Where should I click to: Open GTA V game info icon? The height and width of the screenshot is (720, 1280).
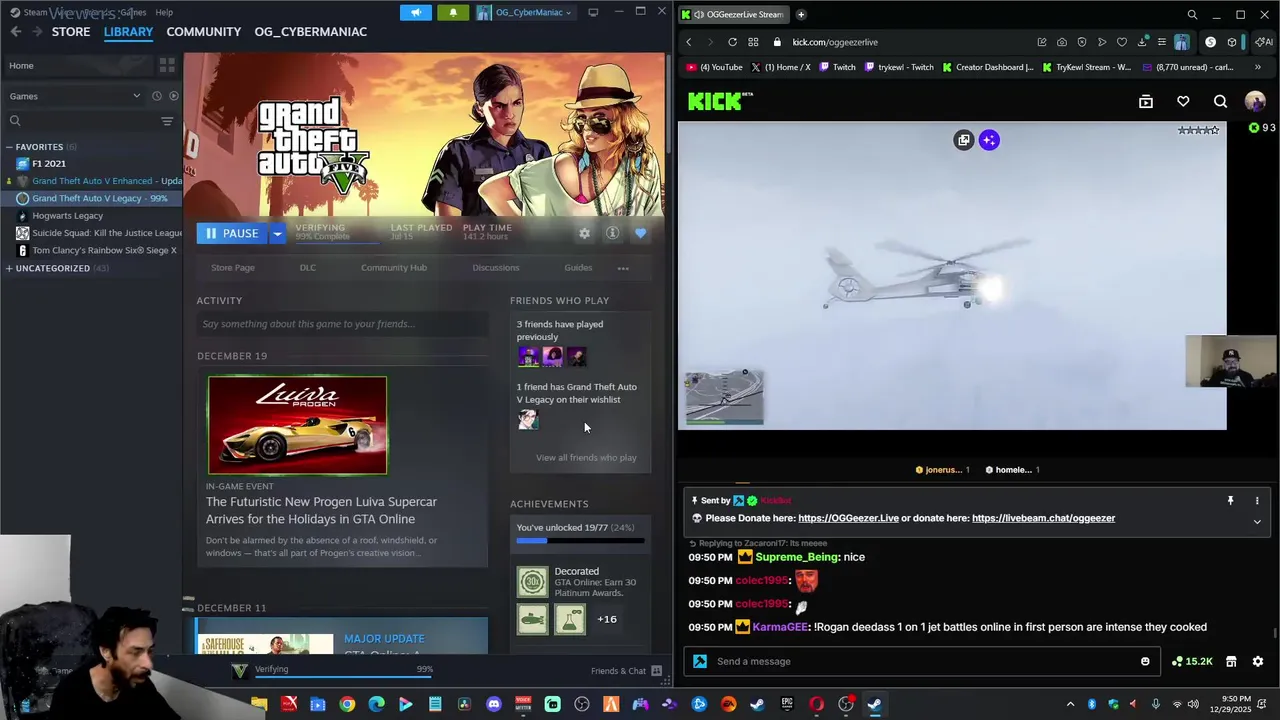coord(612,233)
